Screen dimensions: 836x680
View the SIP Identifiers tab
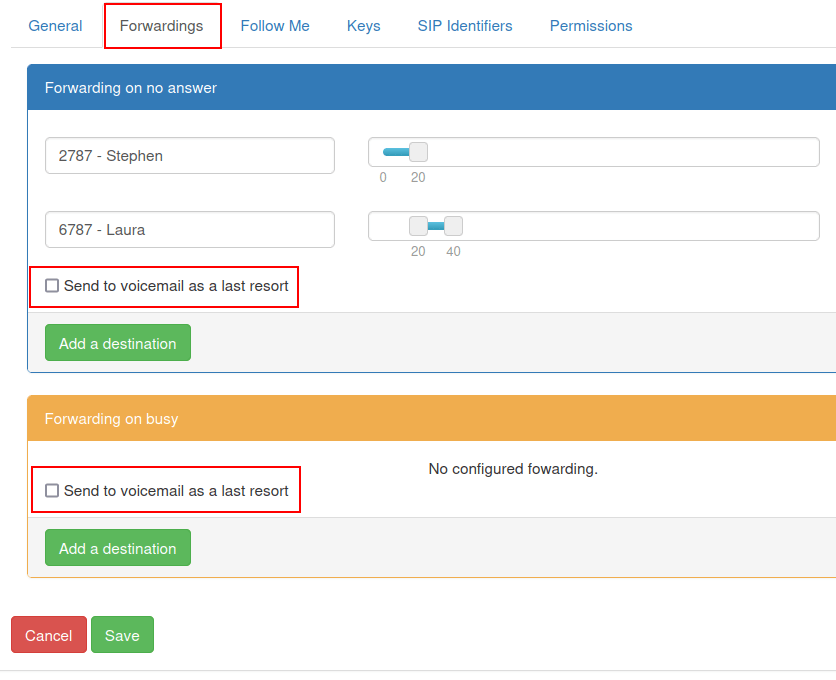[464, 25]
